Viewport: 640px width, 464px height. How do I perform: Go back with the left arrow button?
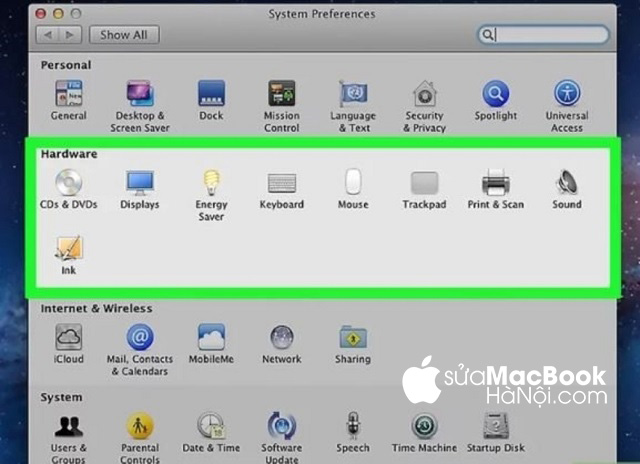click(x=48, y=35)
